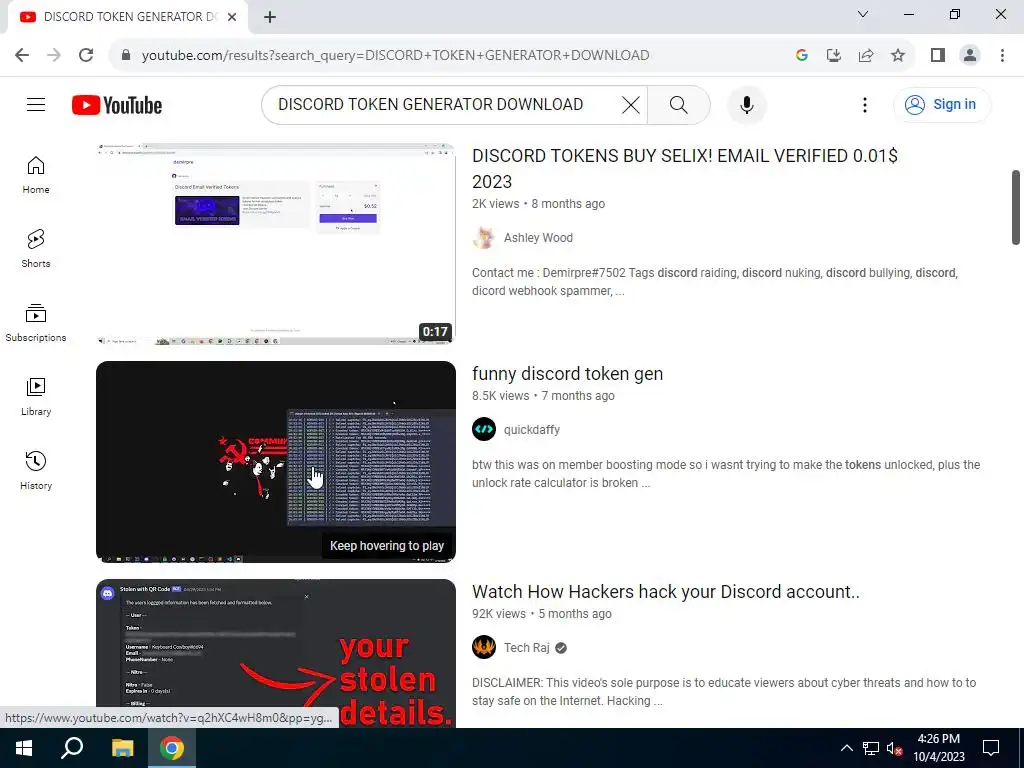This screenshot has height=768, width=1024.
Task: Show hidden system tray icons
Action: tap(846, 748)
